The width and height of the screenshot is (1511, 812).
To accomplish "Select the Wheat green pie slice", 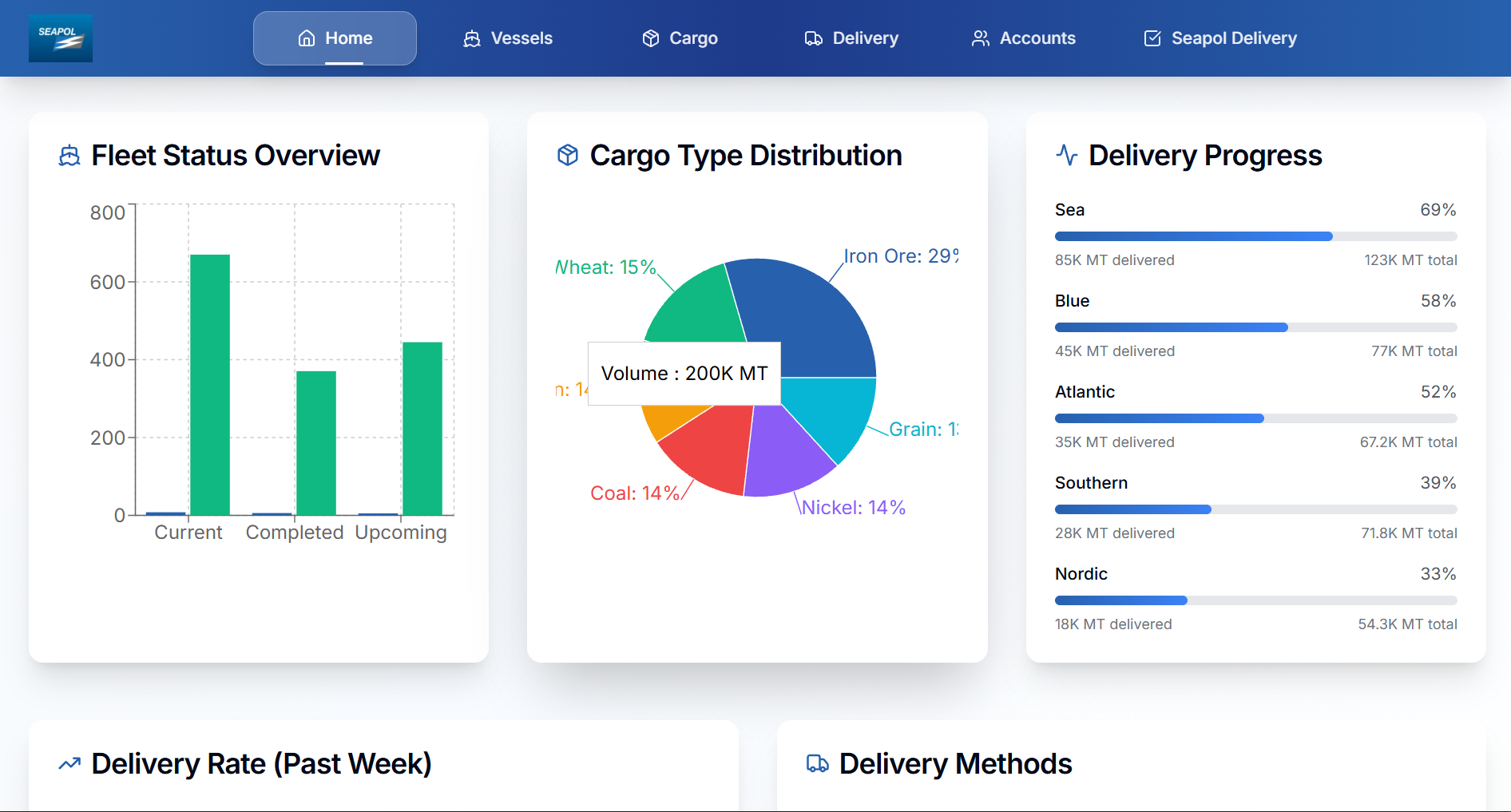I will (703, 307).
